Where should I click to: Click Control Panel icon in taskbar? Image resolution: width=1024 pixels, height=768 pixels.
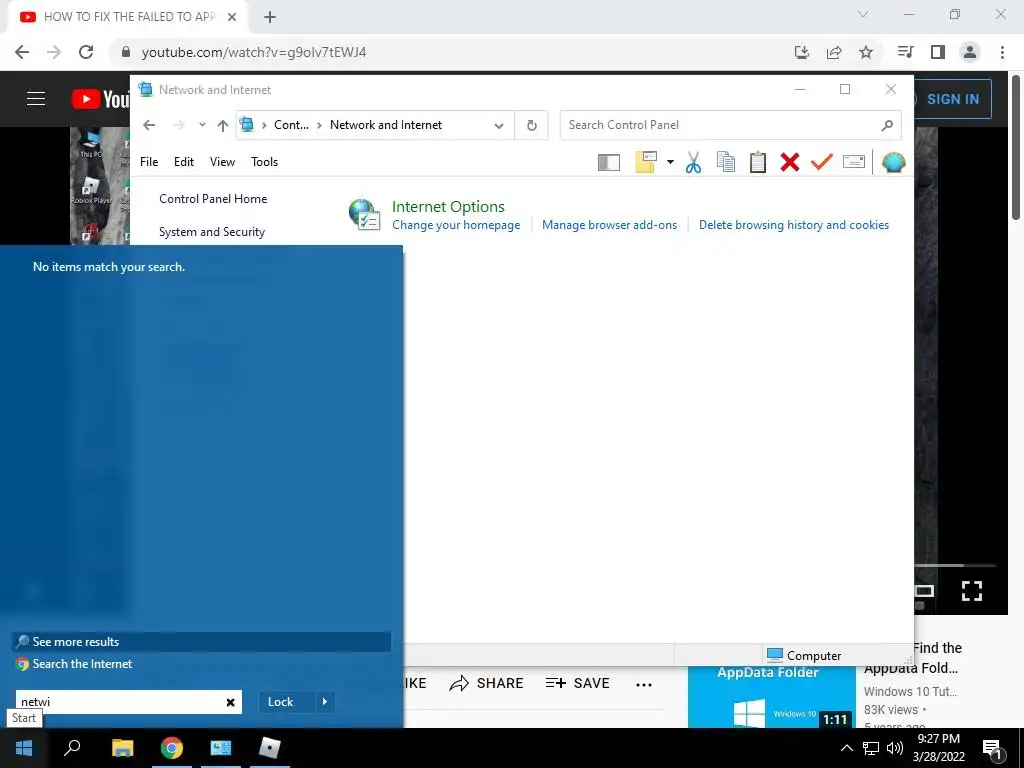pyautogui.click(x=221, y=748)
